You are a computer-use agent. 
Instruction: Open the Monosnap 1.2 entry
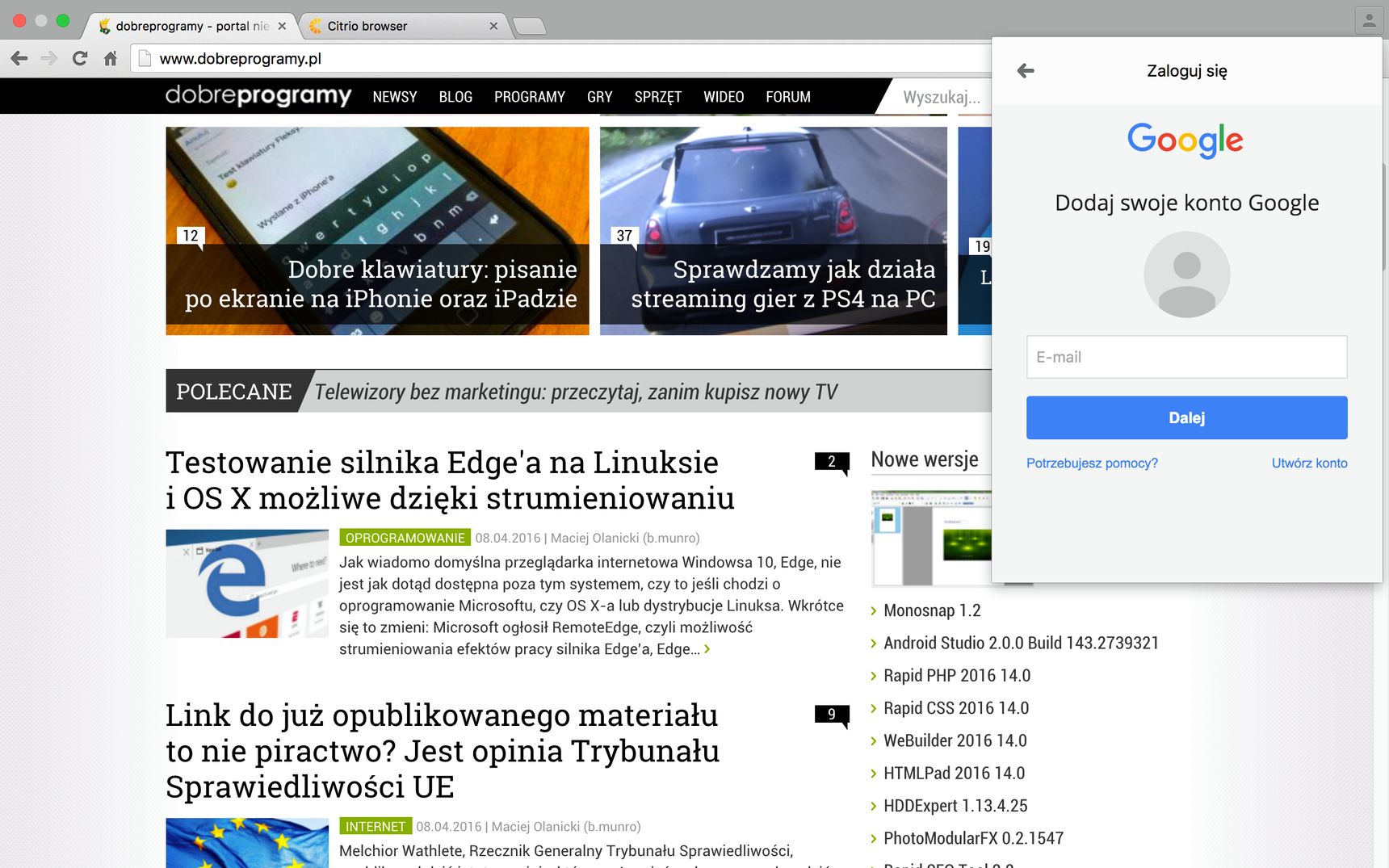tap(932, 610)
